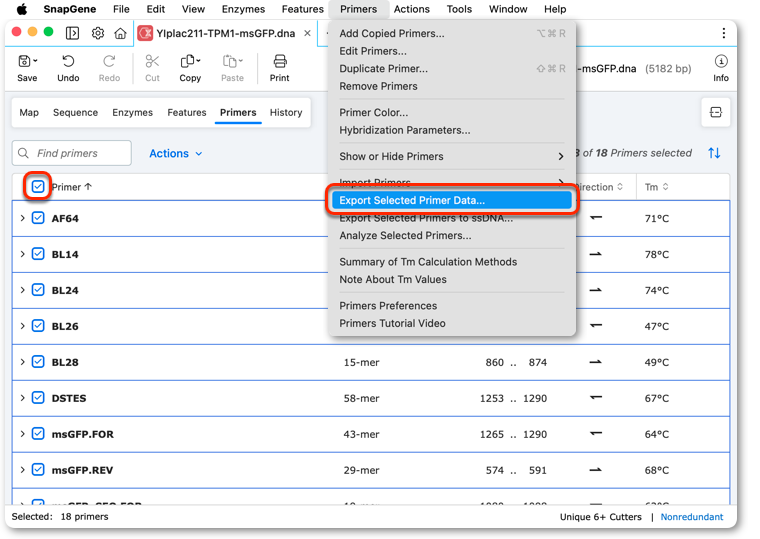Open the settings gear icon

(98, 33)
